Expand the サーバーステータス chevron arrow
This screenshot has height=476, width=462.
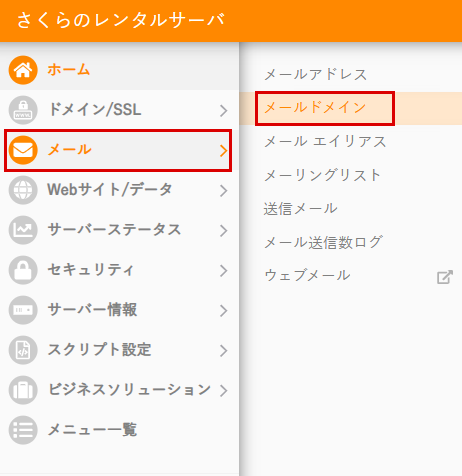[x=224, y=230]
